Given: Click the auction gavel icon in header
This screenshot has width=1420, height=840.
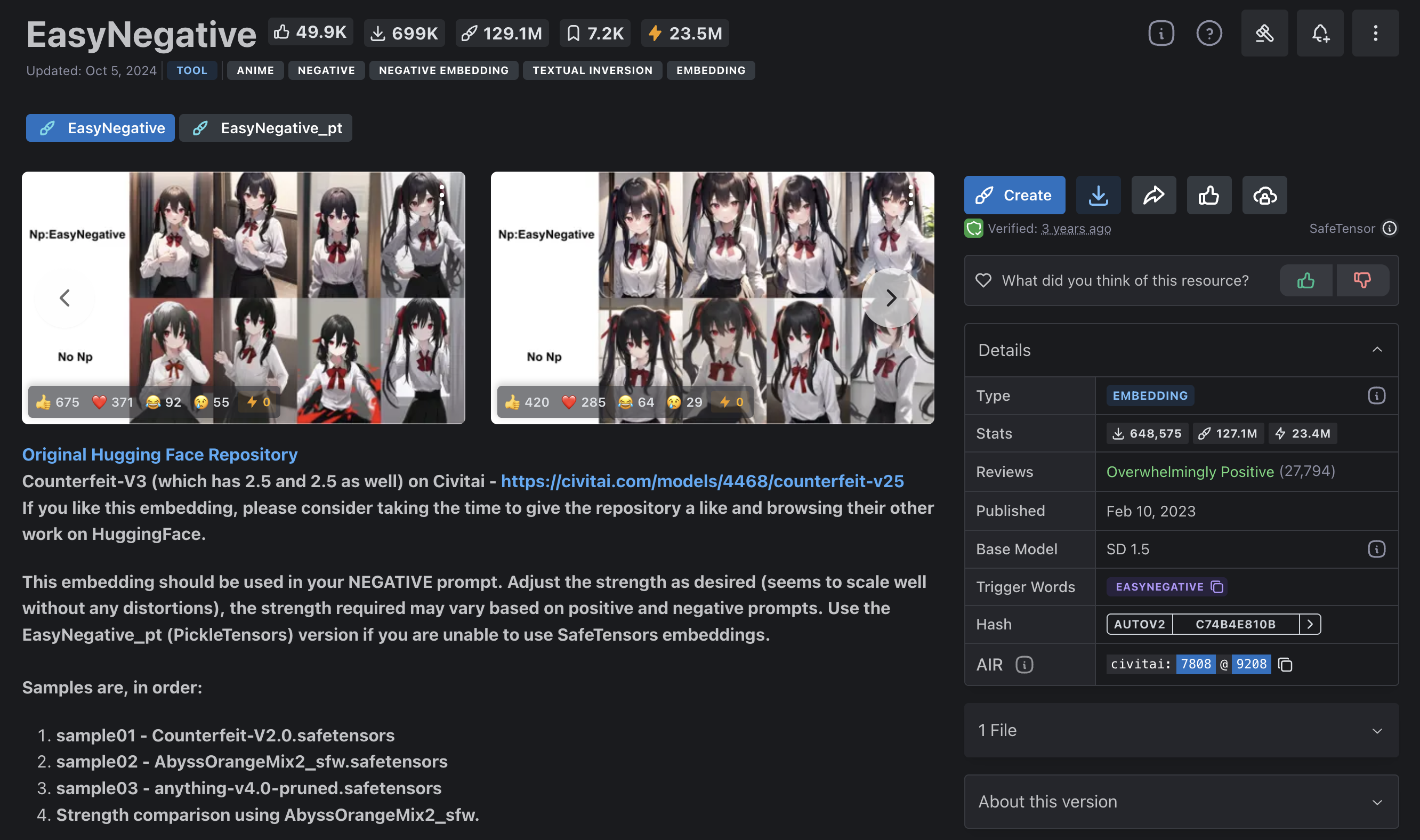Looking at the screenshot, I should pyautogui.click(x=1264, y=33).
